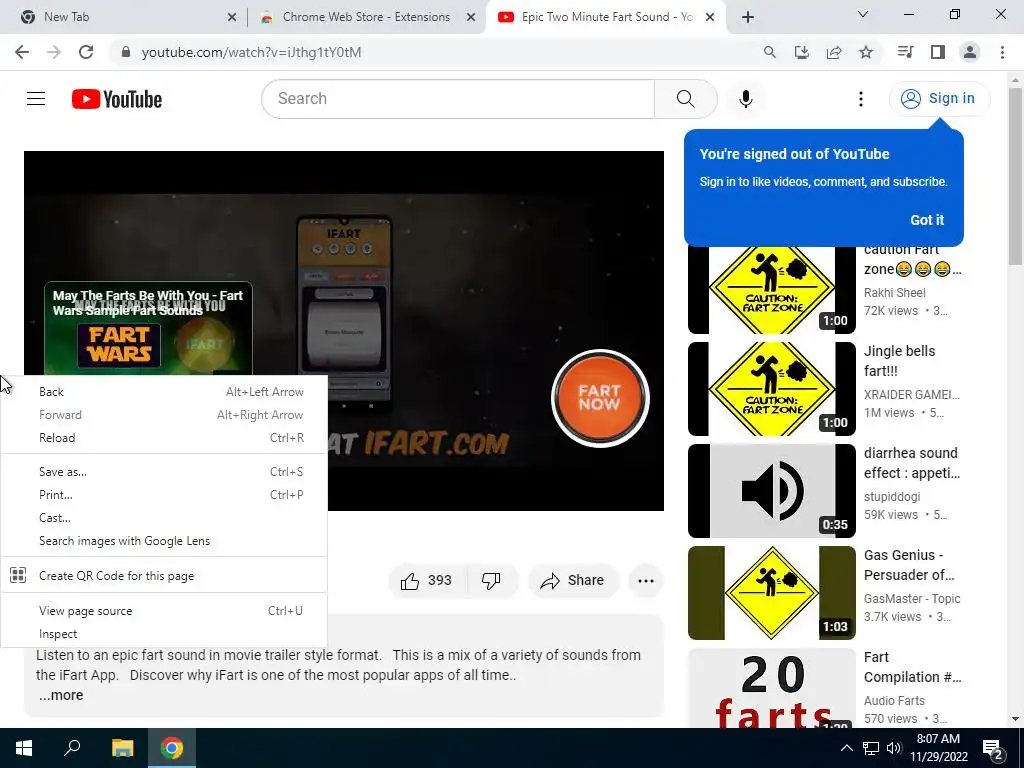Screen dimensions: 1024x768
Task: Start voice search with microphone icon
Action: click(746, 99)
